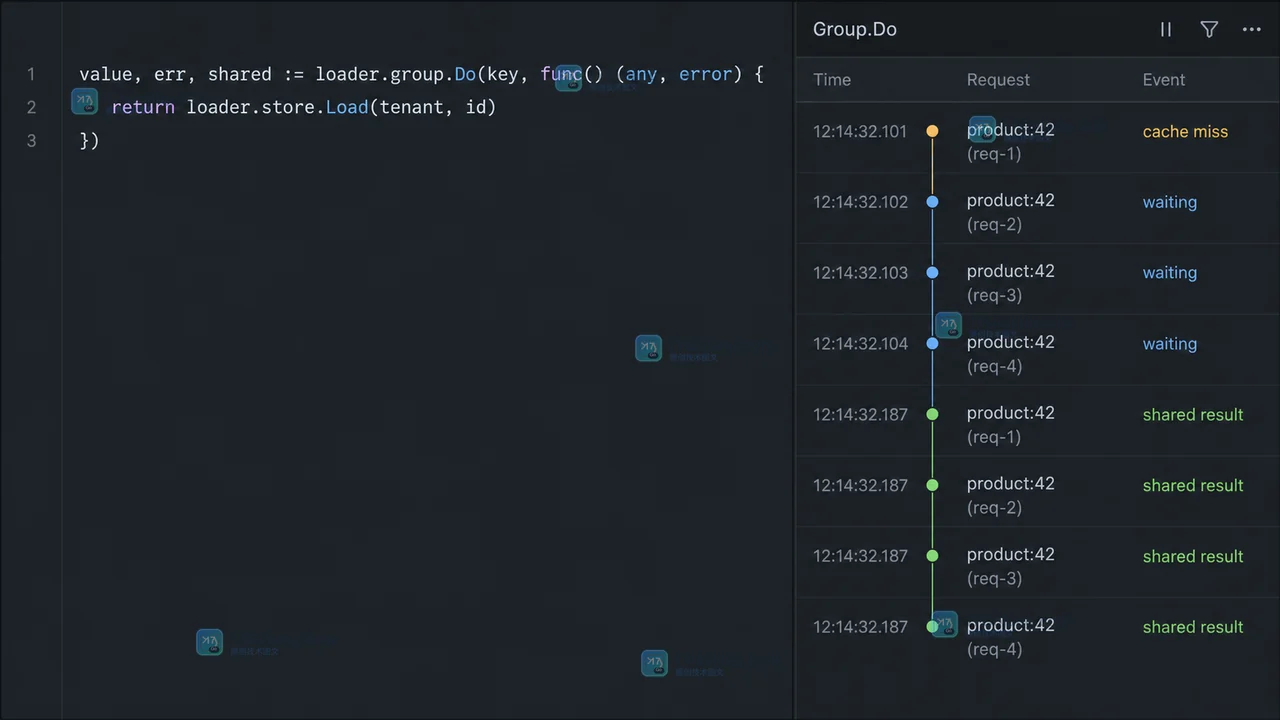Sort by the Time column header

coord(832,80)
